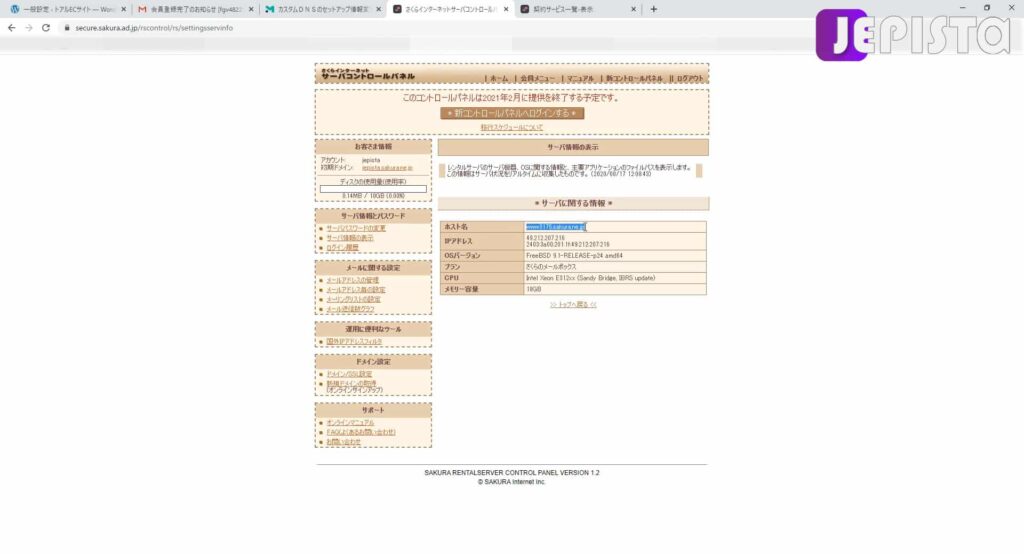Open ドメイン/SSL設定 link
1024x554 pixels.
349,374
